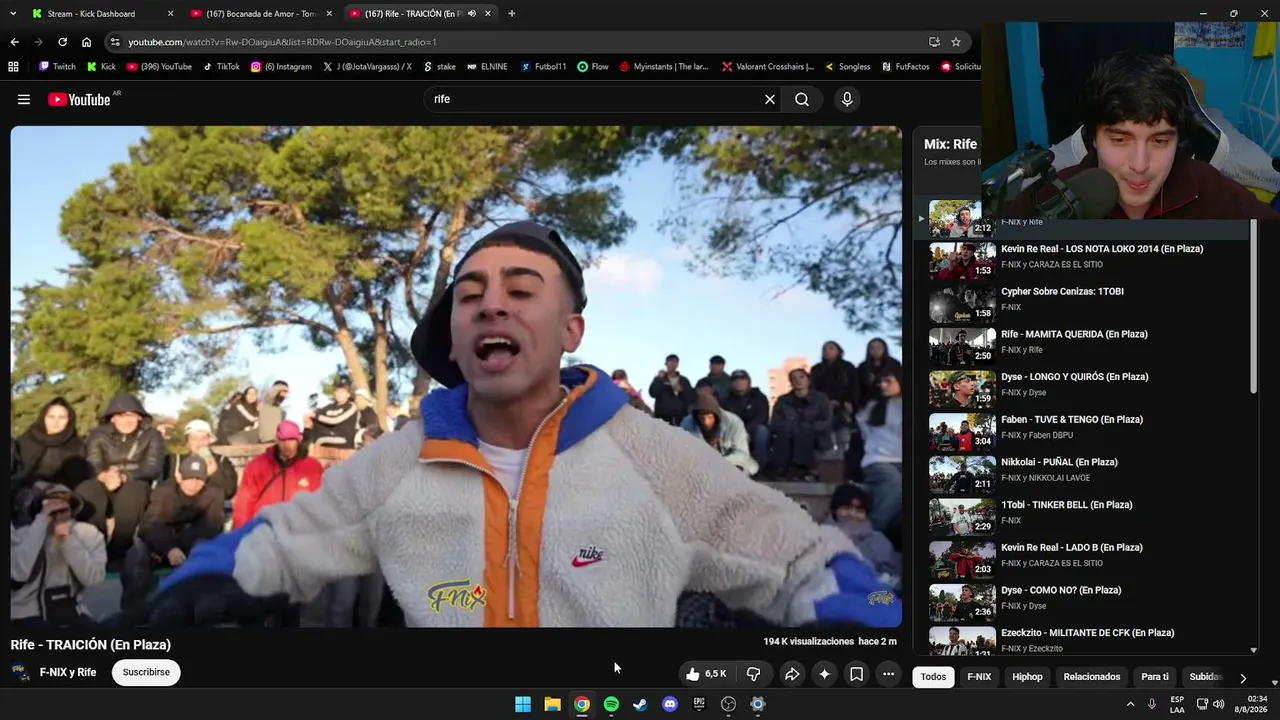Open Spotify from the taskbar
Screen dimensions: 1280x720
(x=611, y=704)
